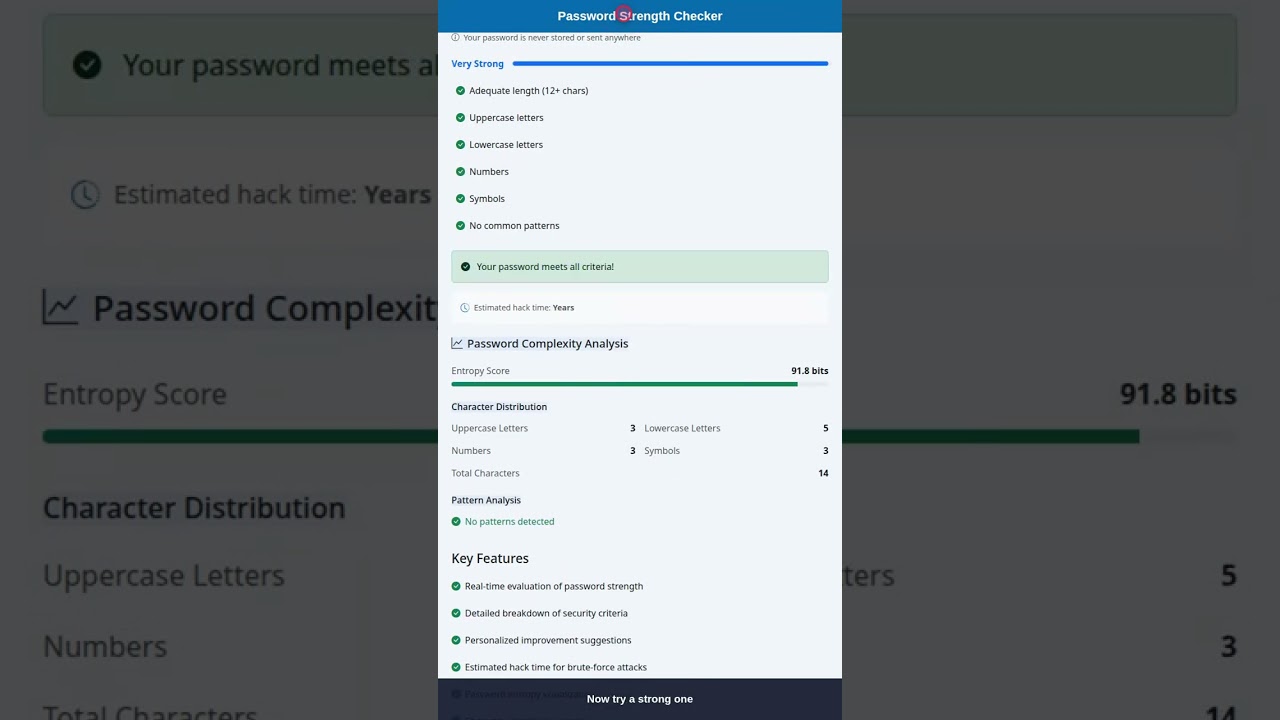Click the check icon in the all-criteria banner
Image resolution: width=1280 pixels, height=720 pixels.
[465, 267]
